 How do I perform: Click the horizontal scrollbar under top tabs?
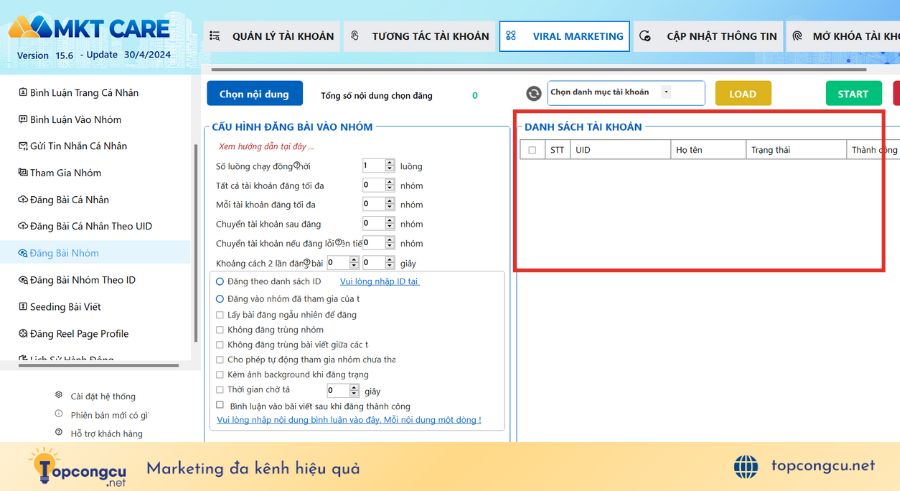point(538,69)
